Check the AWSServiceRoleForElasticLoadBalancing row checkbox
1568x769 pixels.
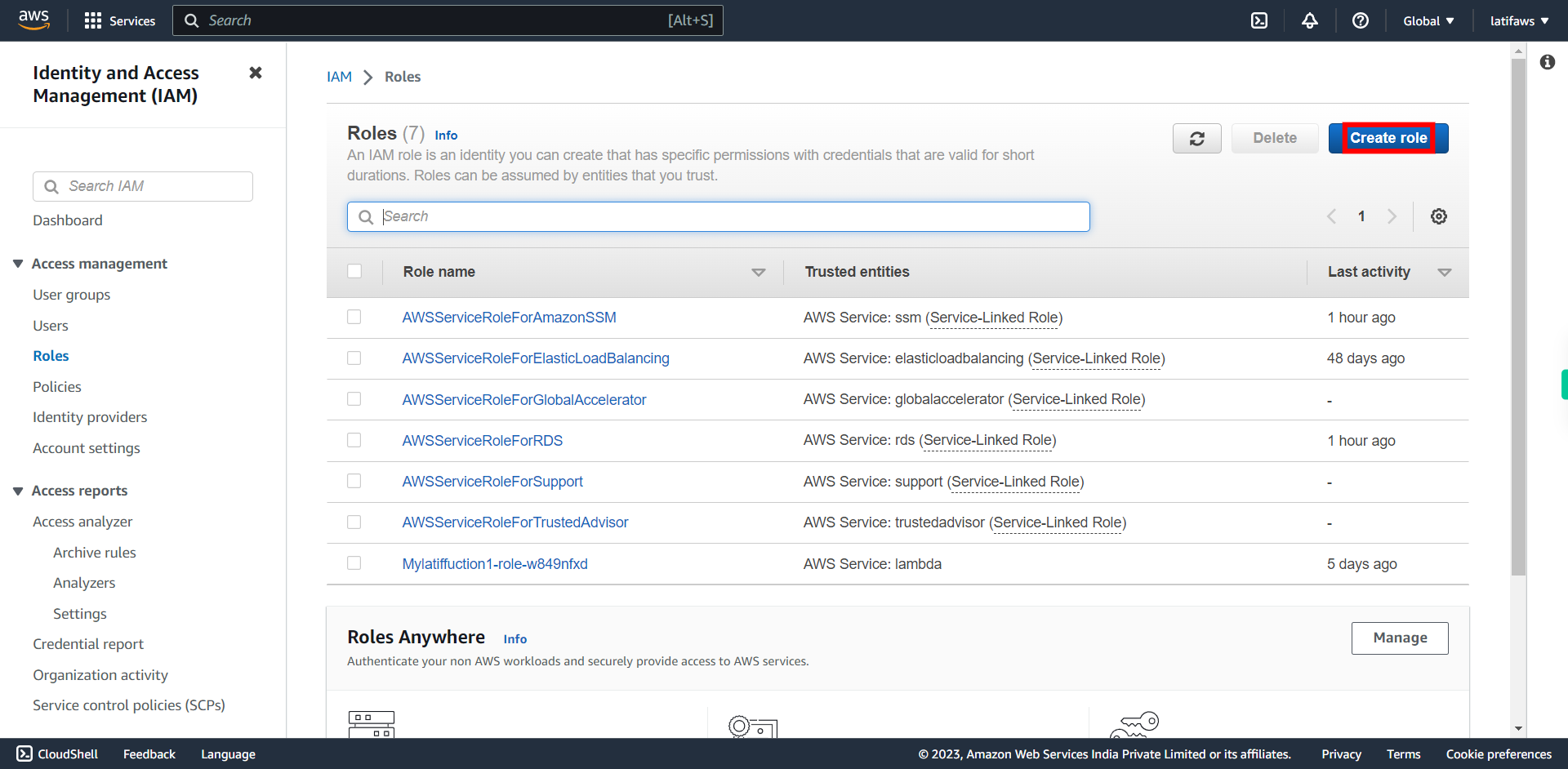pos(354,358)
